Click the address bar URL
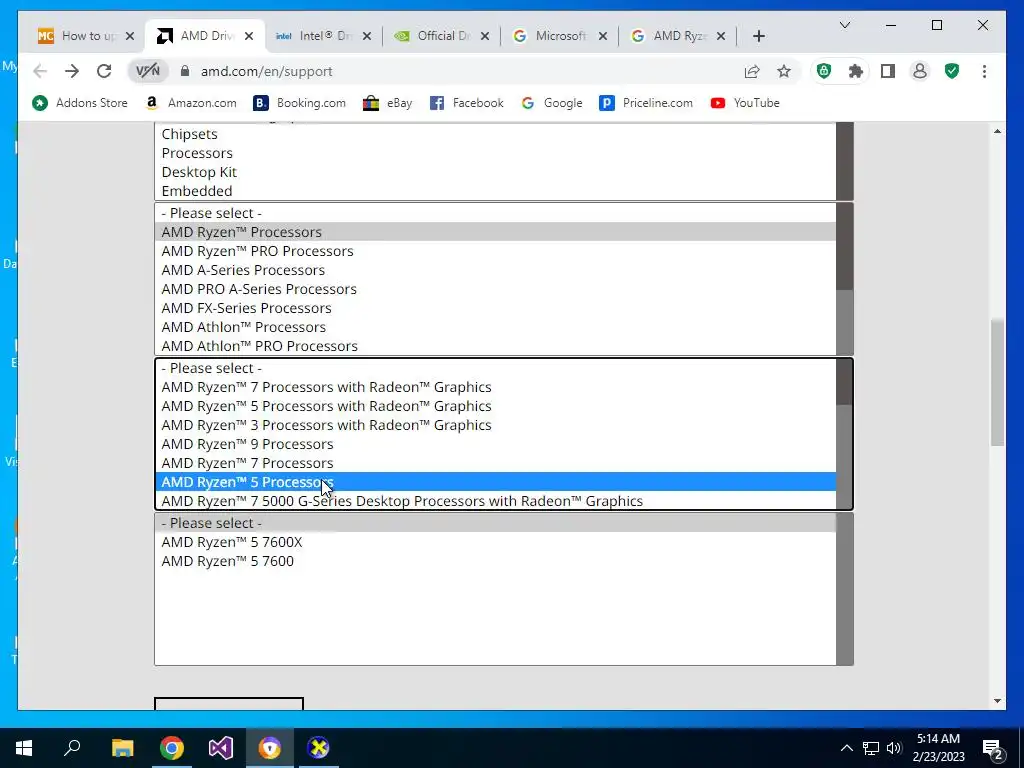Screen dimensions: 1024x768 point(266,71)
